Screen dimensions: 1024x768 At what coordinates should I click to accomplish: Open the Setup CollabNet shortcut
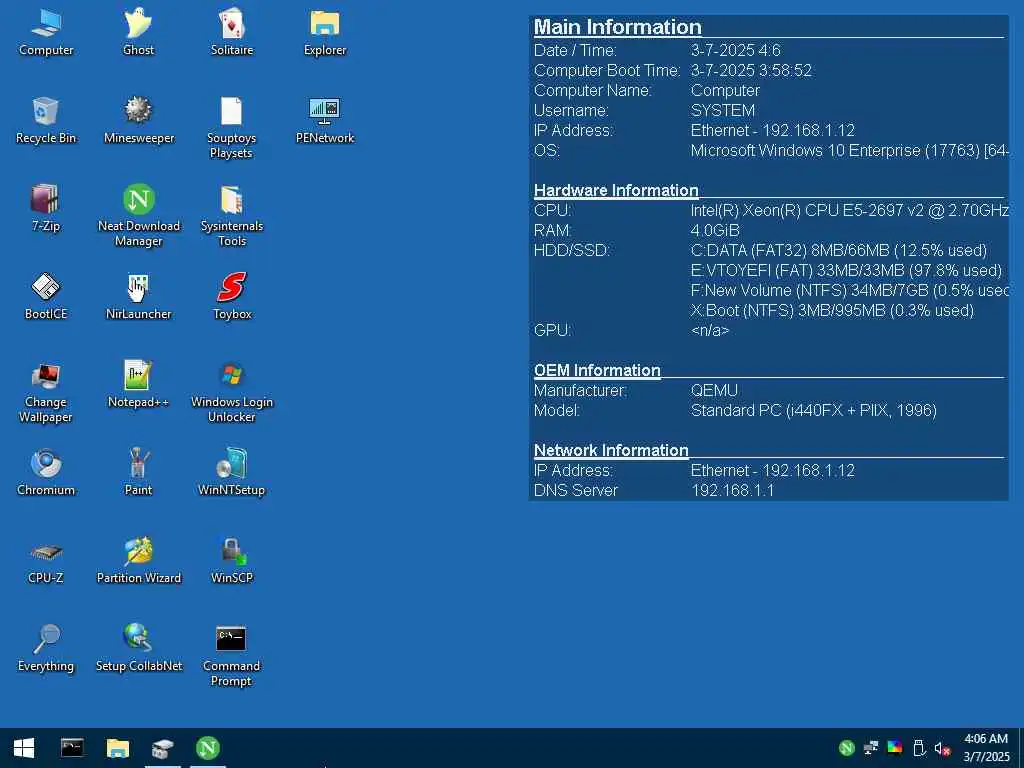[x=138, y=649]
